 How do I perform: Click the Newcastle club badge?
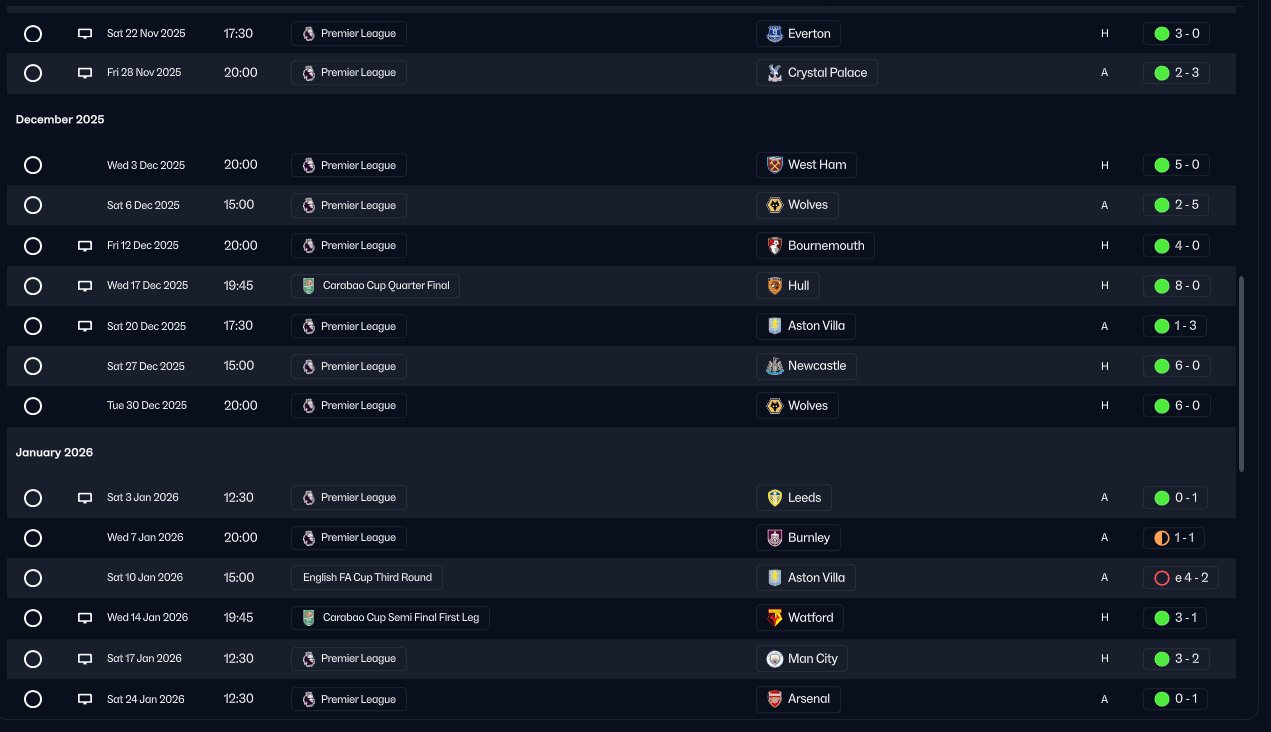pos(774,366)
